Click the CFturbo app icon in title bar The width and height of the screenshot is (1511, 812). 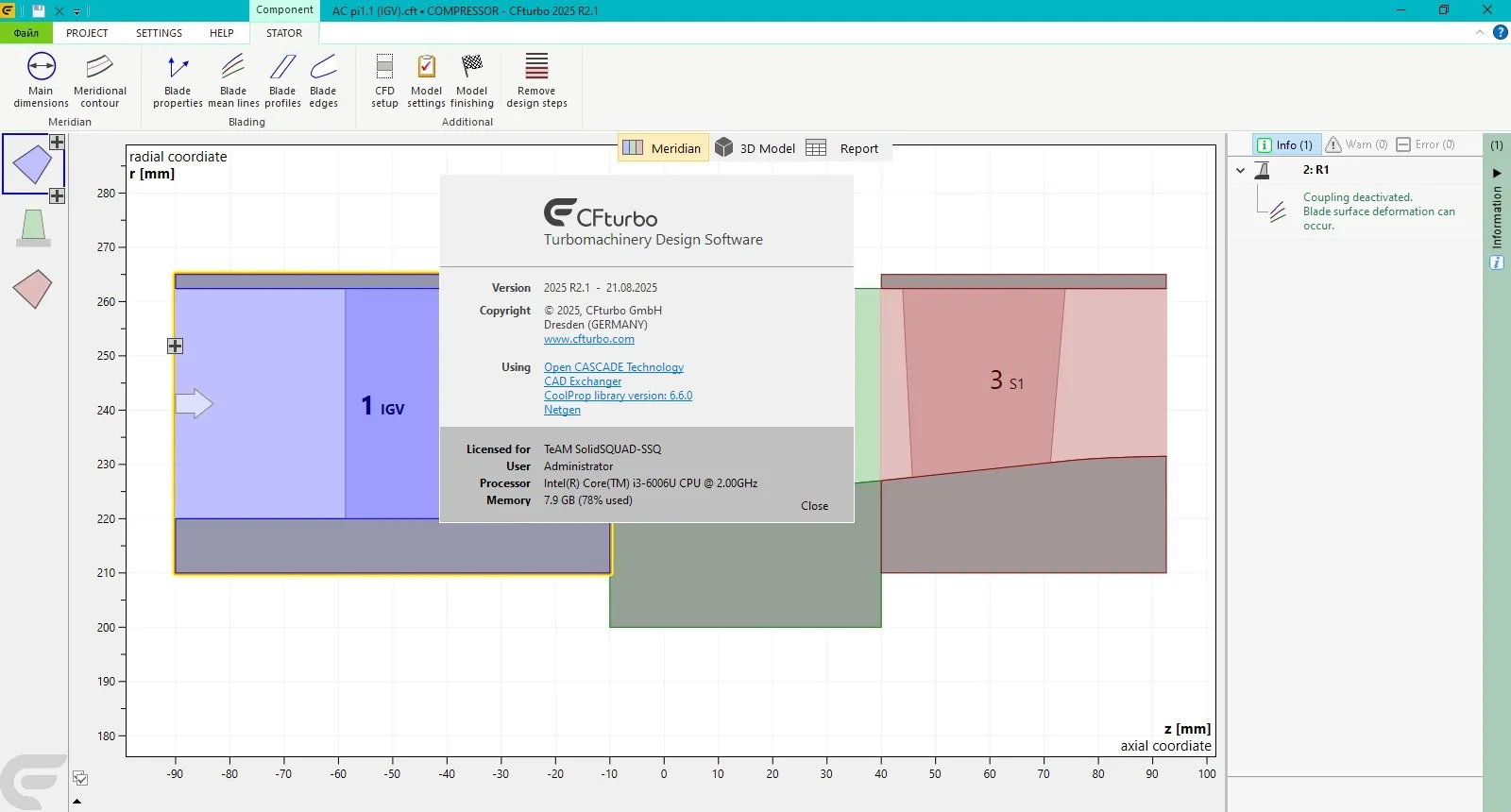pos(8,10)
